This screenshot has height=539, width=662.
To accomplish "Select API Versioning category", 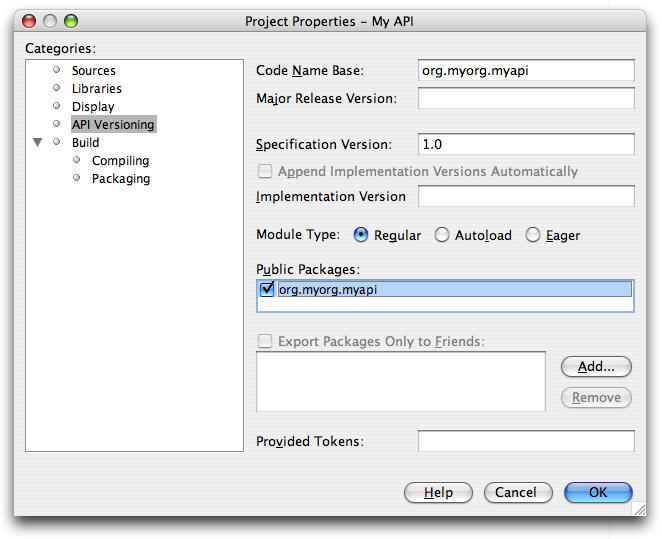I will [112, 125].
